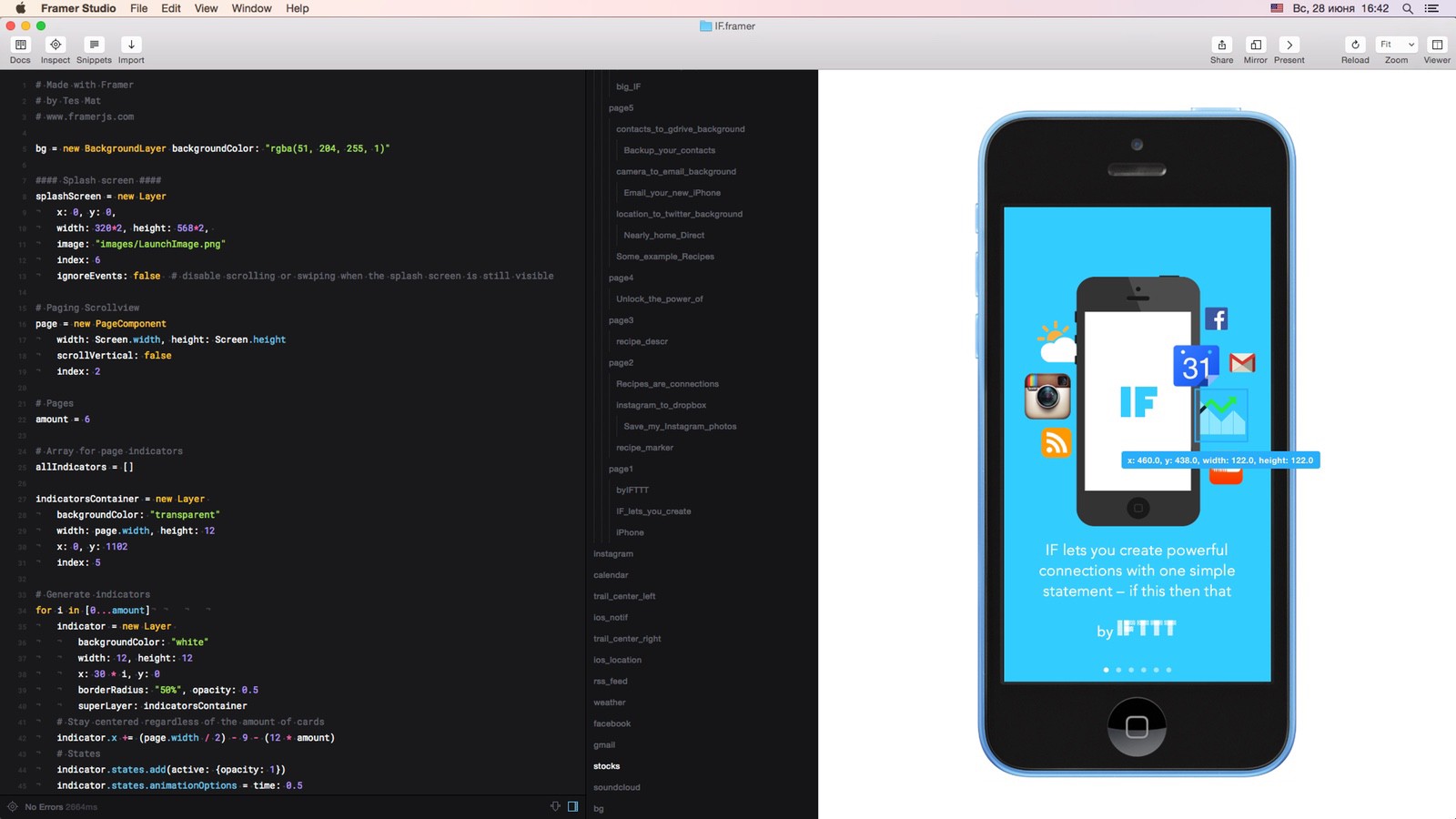Click the IF.framer folder title icon
Viewport: 1456px width, 819px height.
pyautogui.click(x=705, y=26)
